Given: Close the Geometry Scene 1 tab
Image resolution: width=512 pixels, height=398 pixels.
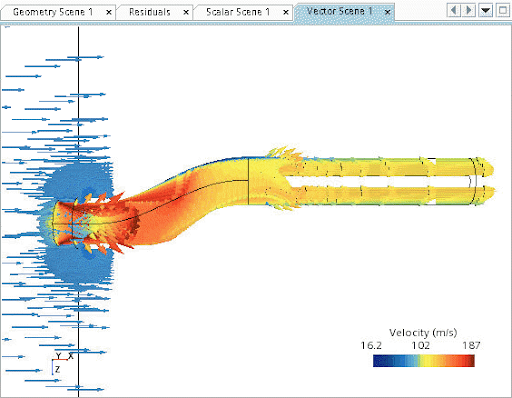Looking at the screenshot, I should click(x=109, y=13).
